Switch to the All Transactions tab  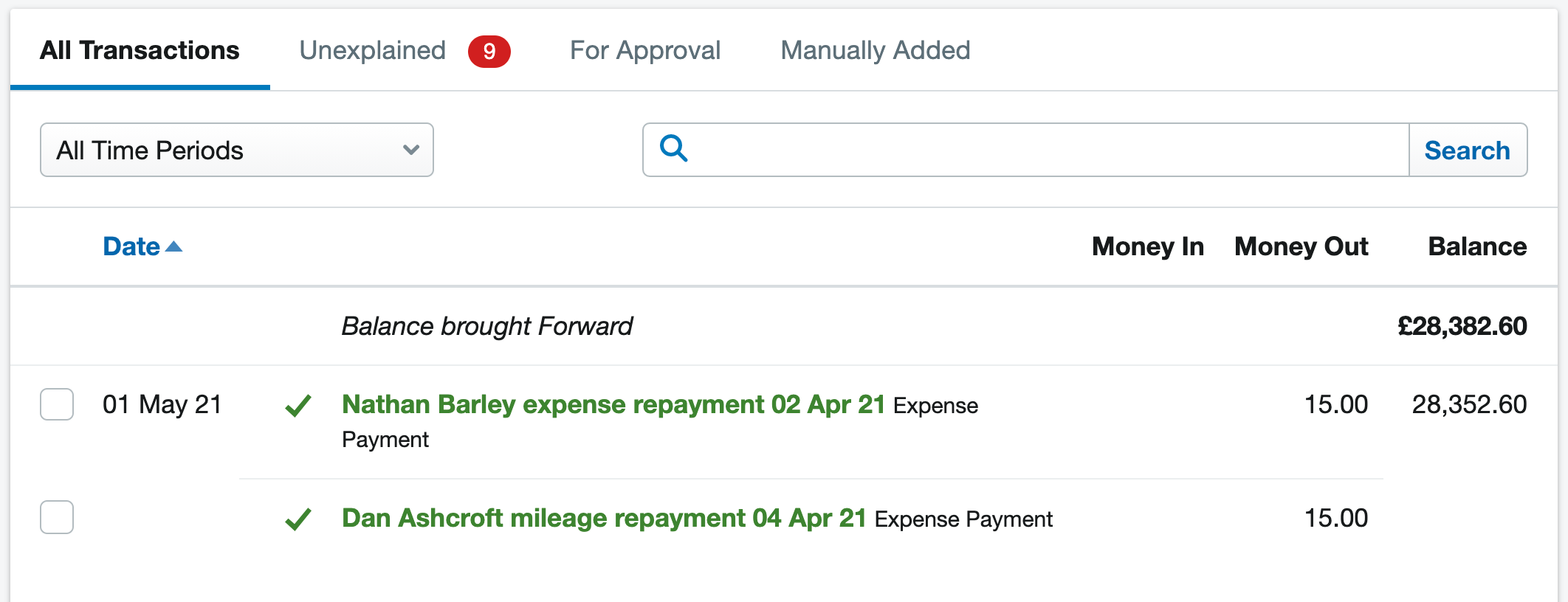pyautogui.click(x=140, y=50)
